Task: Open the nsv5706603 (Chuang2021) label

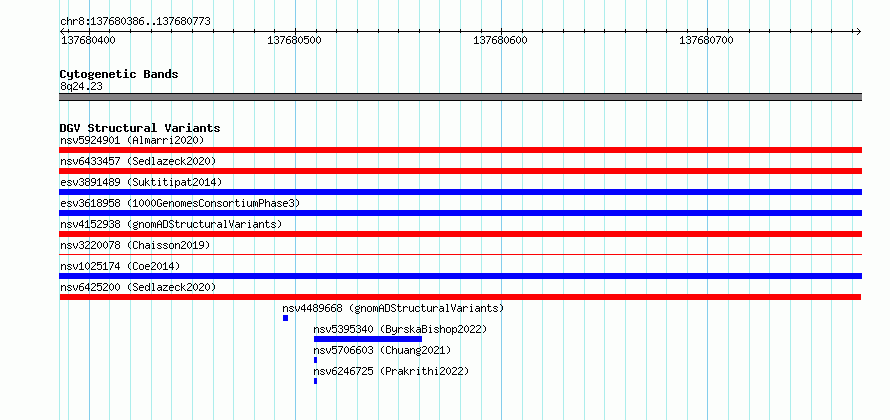Action: pos(382,350)
